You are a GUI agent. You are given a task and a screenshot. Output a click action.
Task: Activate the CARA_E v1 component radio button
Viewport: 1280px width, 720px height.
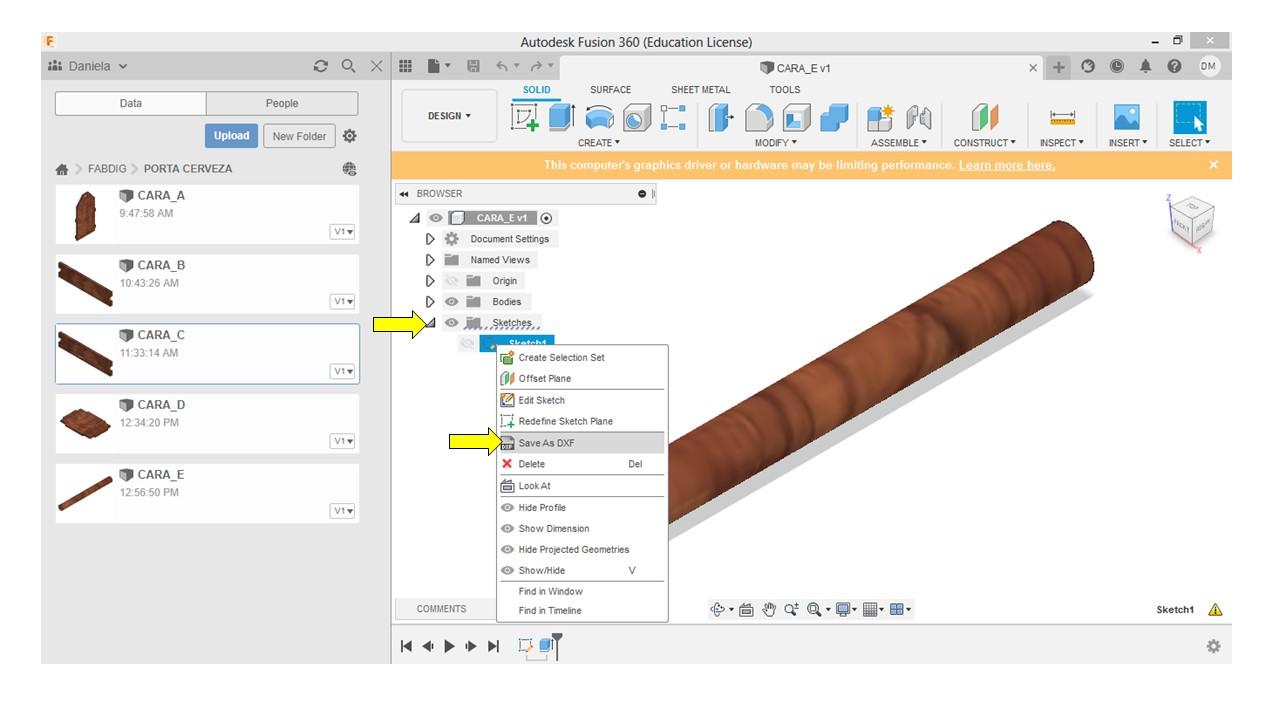pos(546,218)
